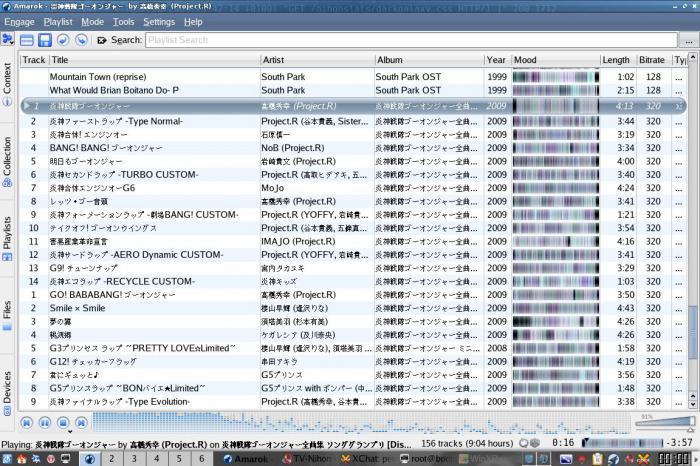Open the Mode menu
Screen dimensions: 700x466
coord(92,22)
